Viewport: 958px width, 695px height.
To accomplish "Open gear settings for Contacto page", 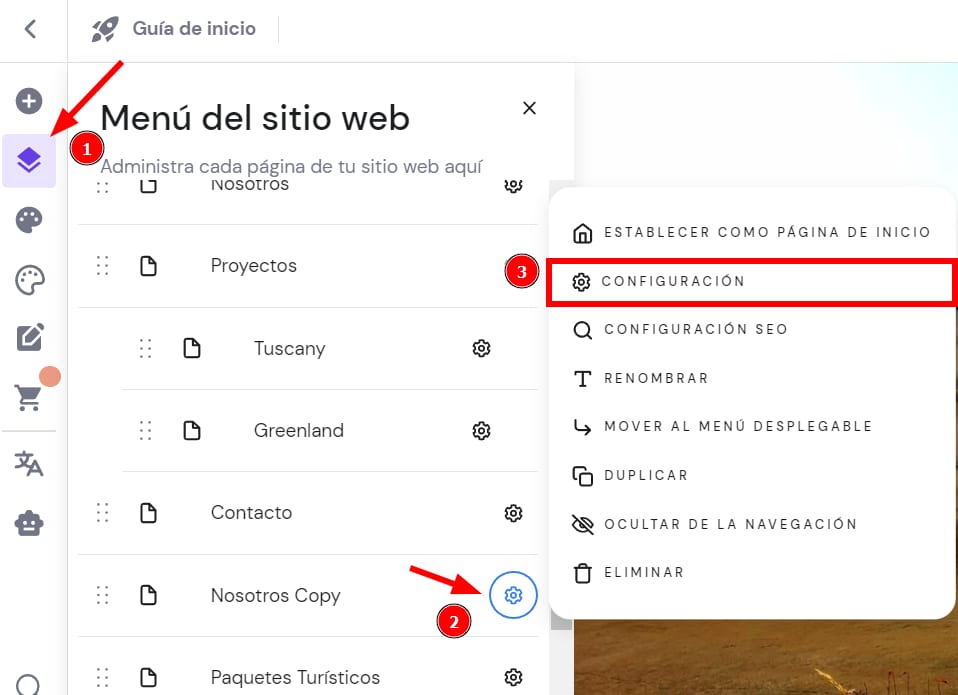I will pos(513,513).
